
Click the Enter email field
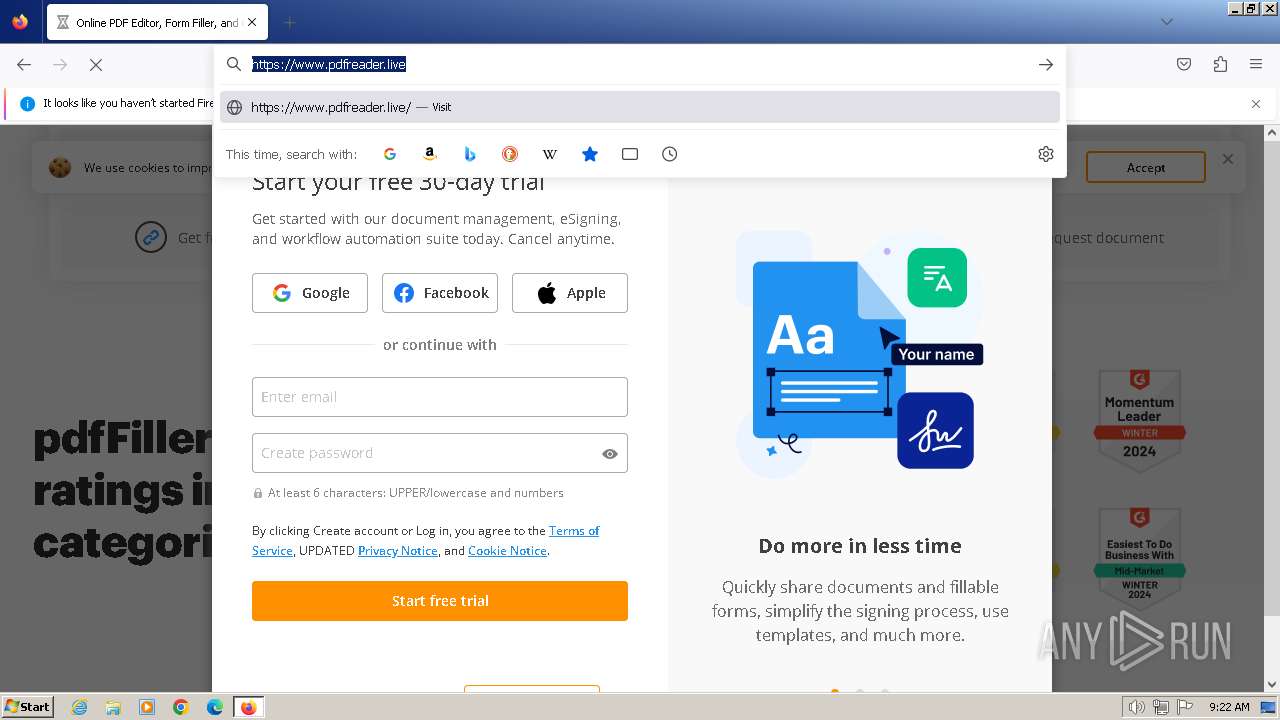[x=440, y=397]
